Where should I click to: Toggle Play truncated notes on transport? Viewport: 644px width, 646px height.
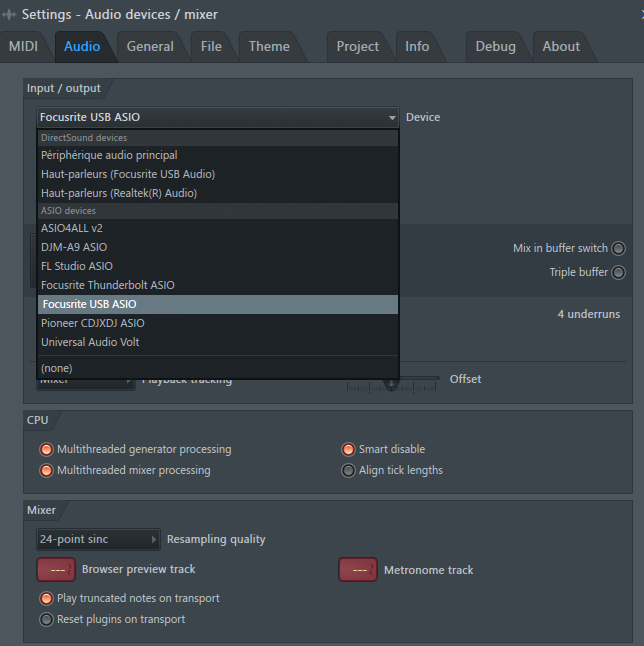(x=46, y=598)
